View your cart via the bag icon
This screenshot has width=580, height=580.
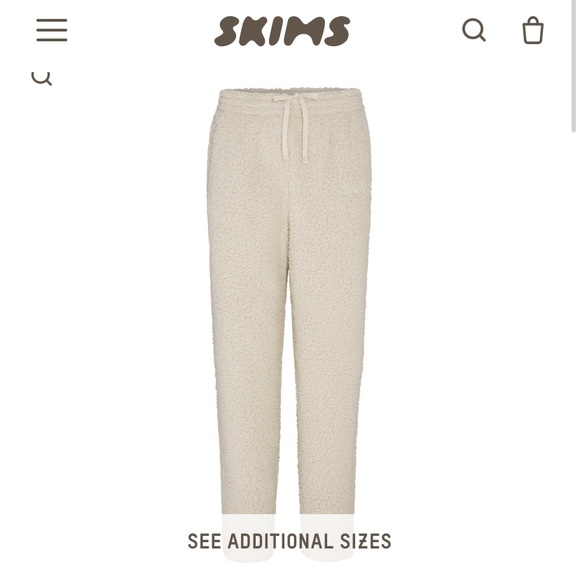coord(533,30)
